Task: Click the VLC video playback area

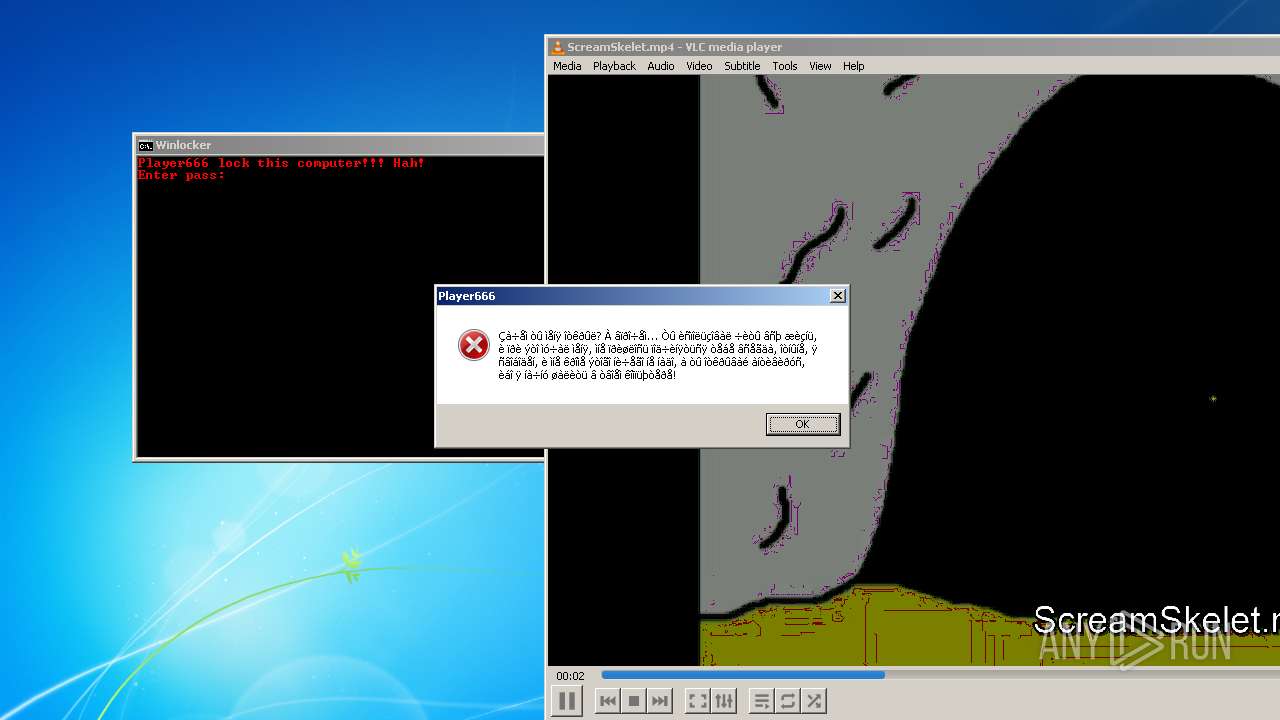Action: (x=914, y=370)
